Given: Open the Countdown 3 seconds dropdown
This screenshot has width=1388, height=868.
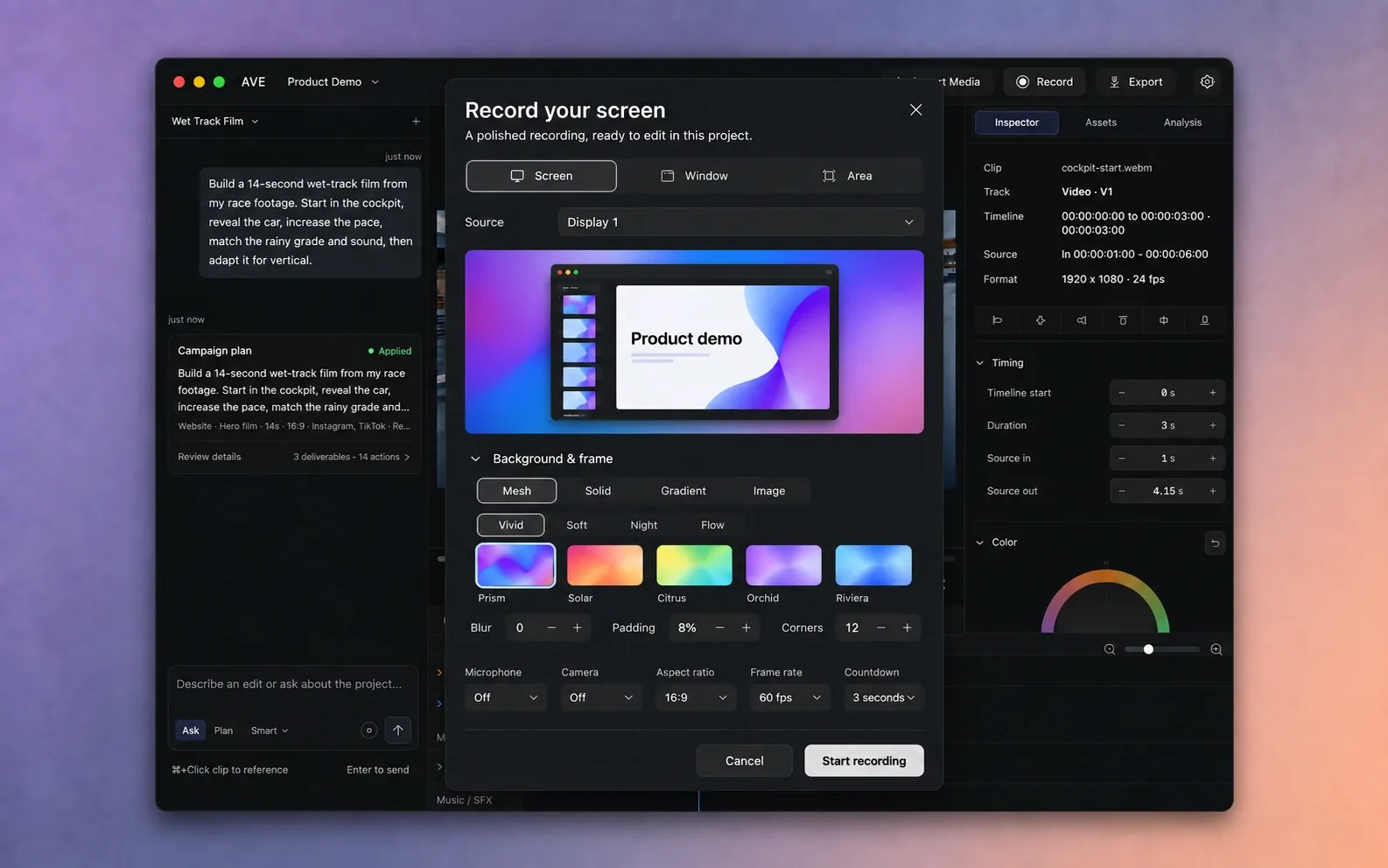Looking at the screenshot, I should (x=883, y=697).
